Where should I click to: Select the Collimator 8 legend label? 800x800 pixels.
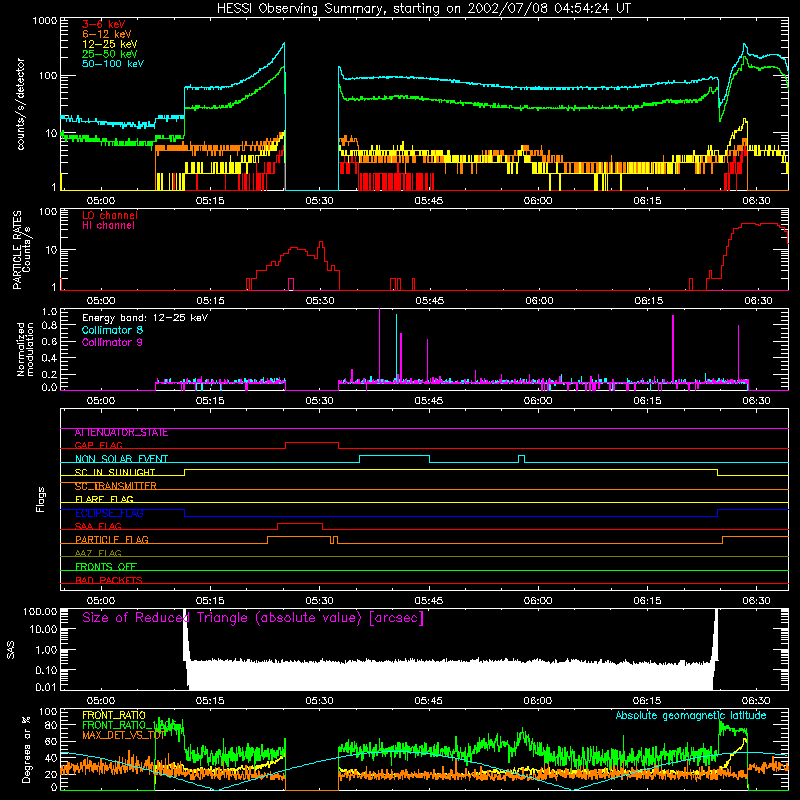pyautogui.click(x=112, y=330)
